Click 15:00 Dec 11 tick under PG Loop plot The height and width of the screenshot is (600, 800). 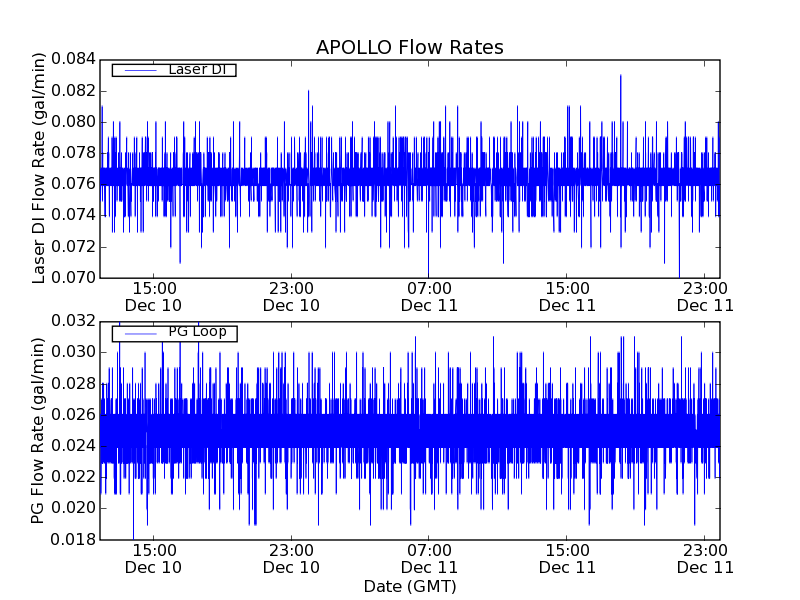pyautogui.click(x=567, y=559)
